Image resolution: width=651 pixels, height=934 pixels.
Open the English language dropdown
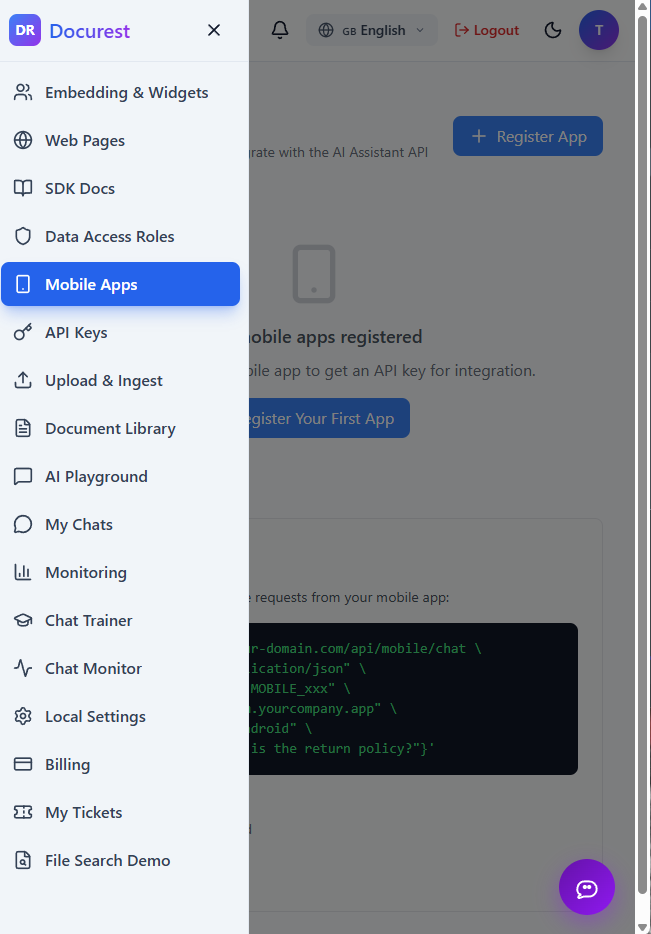(x=371, y=30)
